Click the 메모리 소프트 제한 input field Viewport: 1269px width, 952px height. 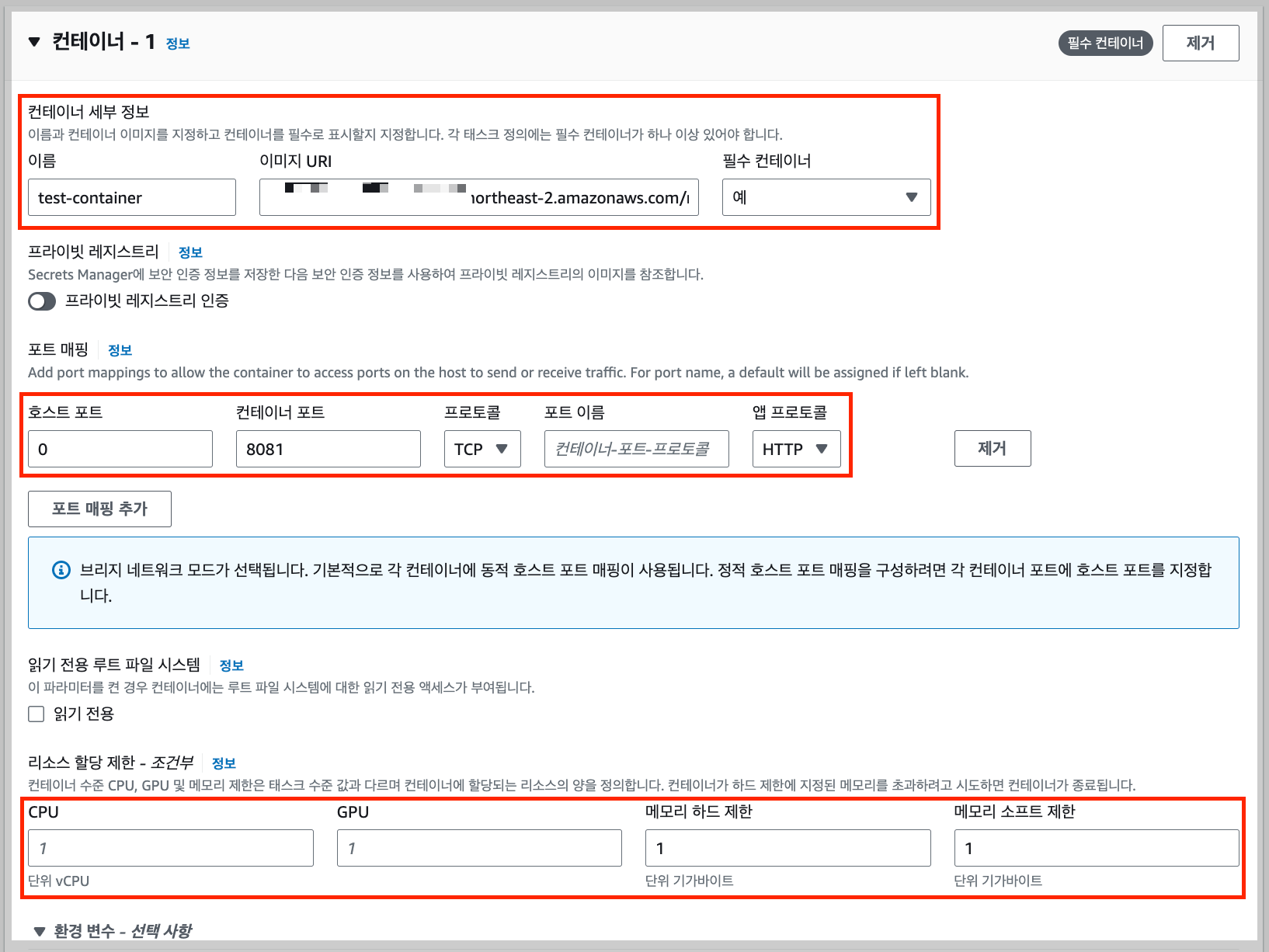(x=1095, y=847)
